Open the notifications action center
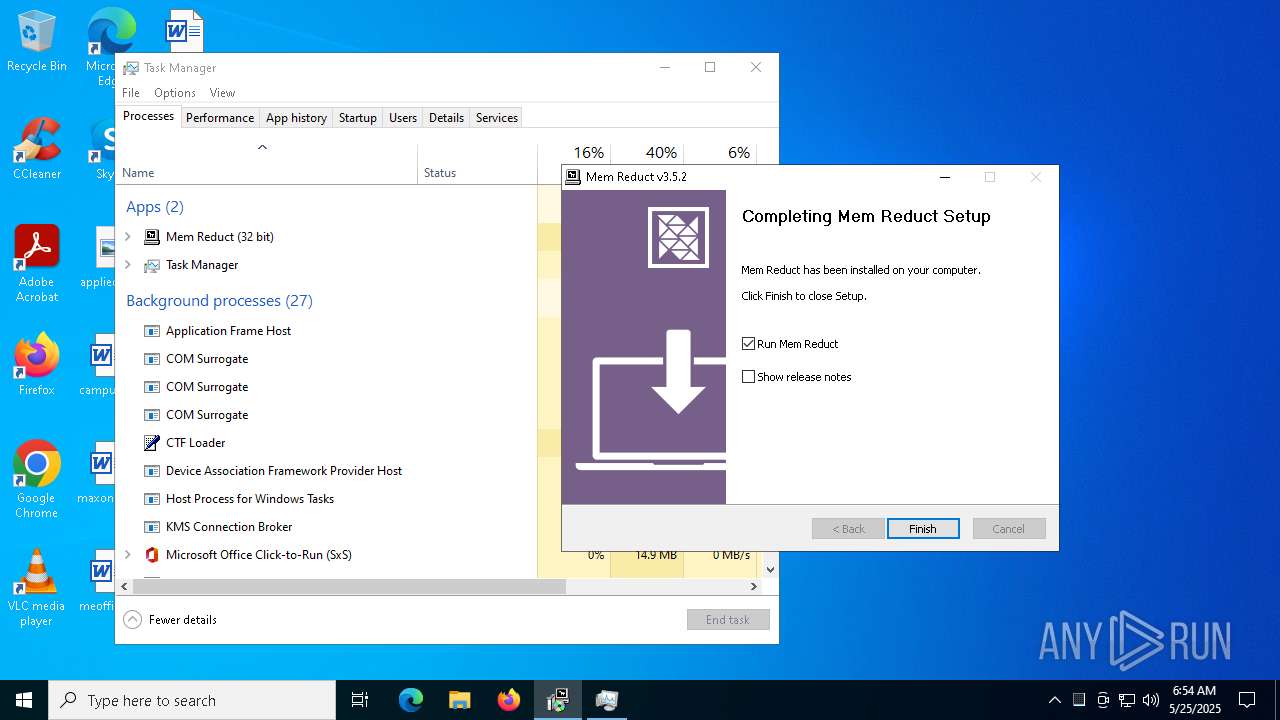The width and height of the screenshot is (1280, 720). tap(1247, 700)
